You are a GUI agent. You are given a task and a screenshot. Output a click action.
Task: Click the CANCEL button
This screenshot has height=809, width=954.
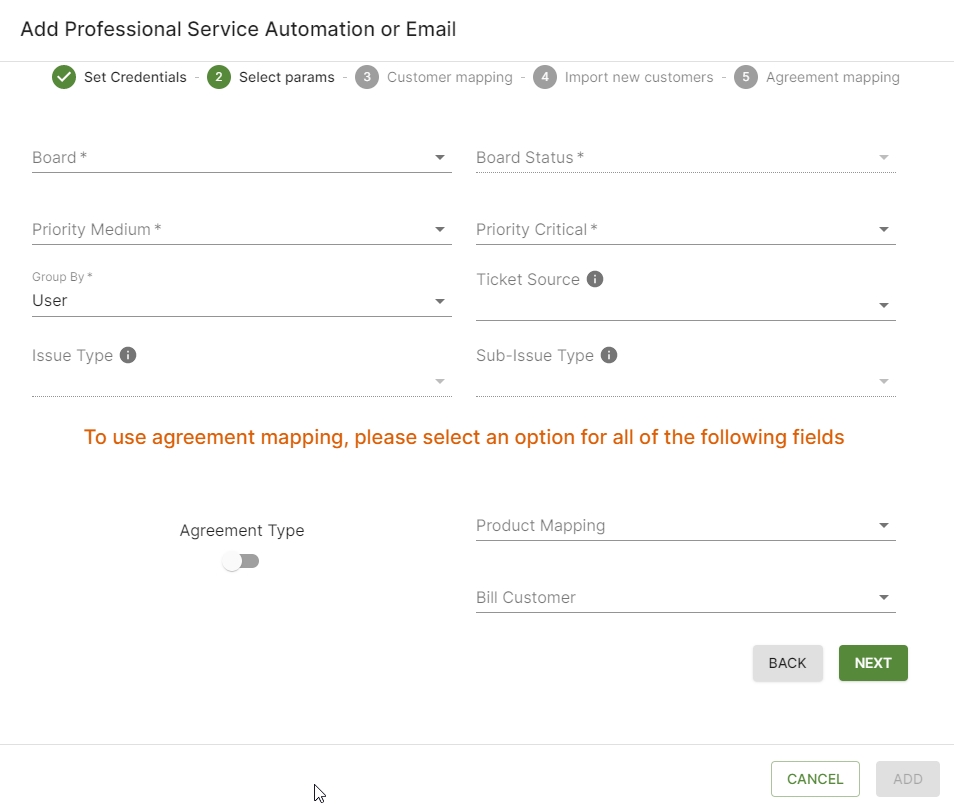pos(815,779)
